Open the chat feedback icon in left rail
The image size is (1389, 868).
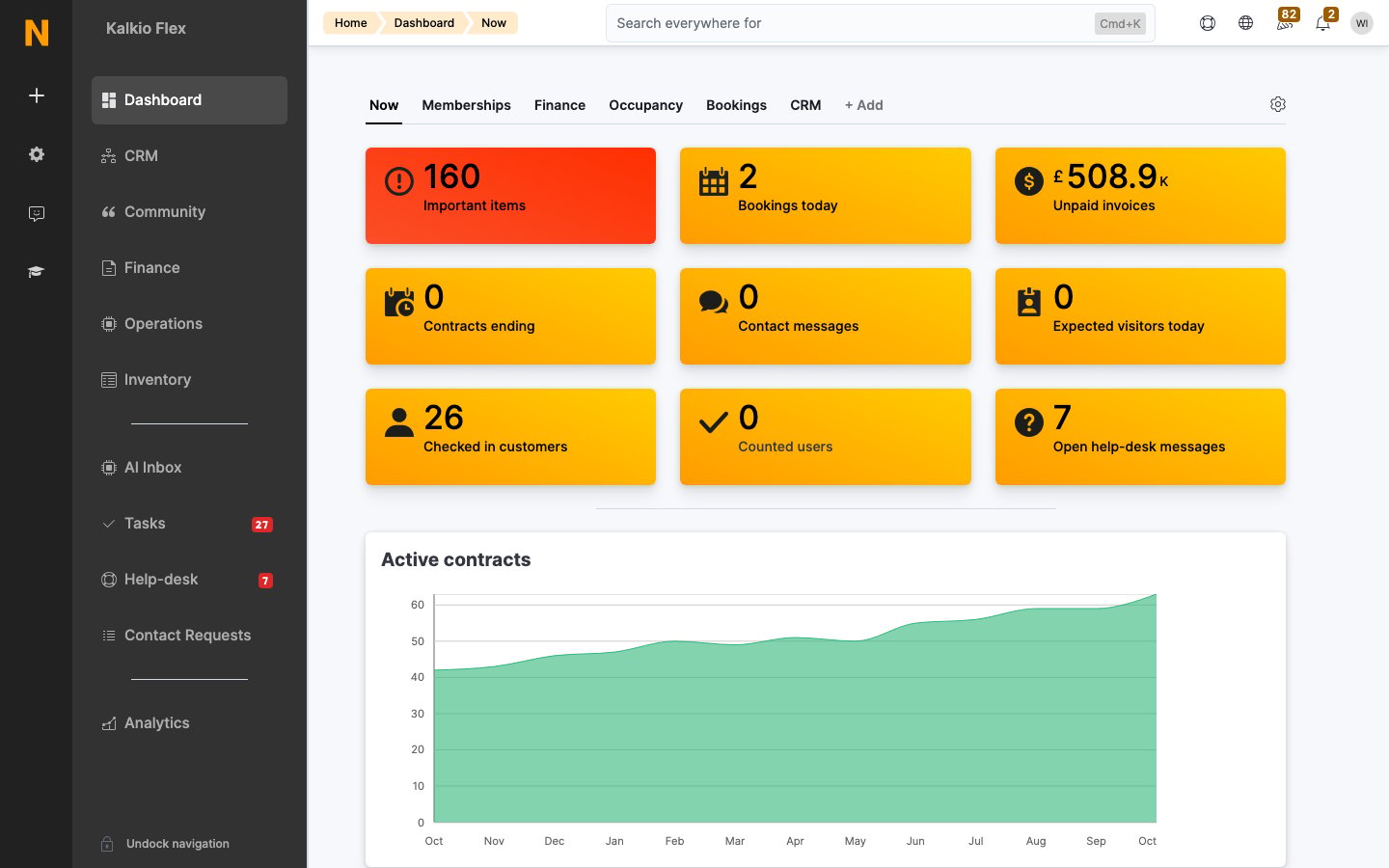pos(37,213)
